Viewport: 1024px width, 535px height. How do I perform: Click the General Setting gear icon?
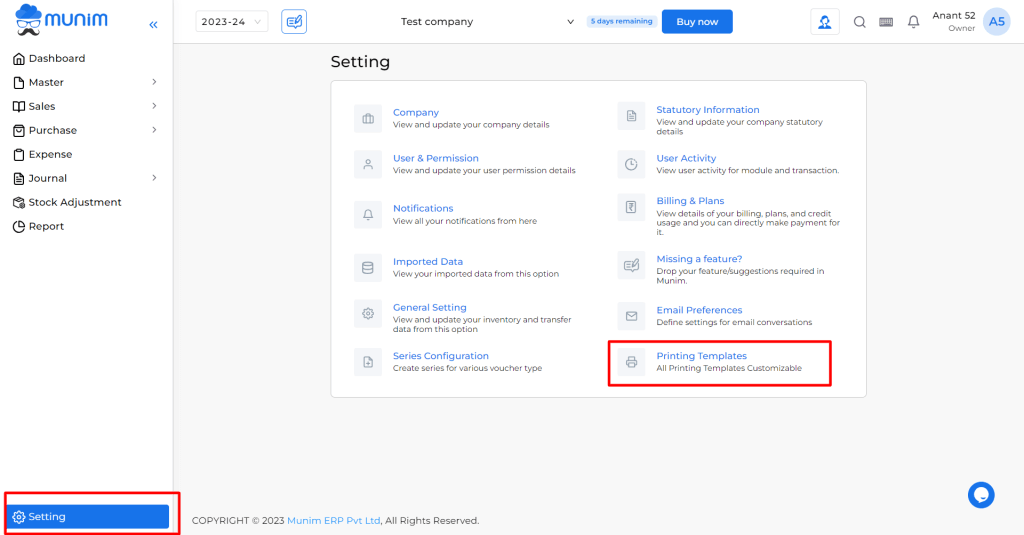pos(368,314)
